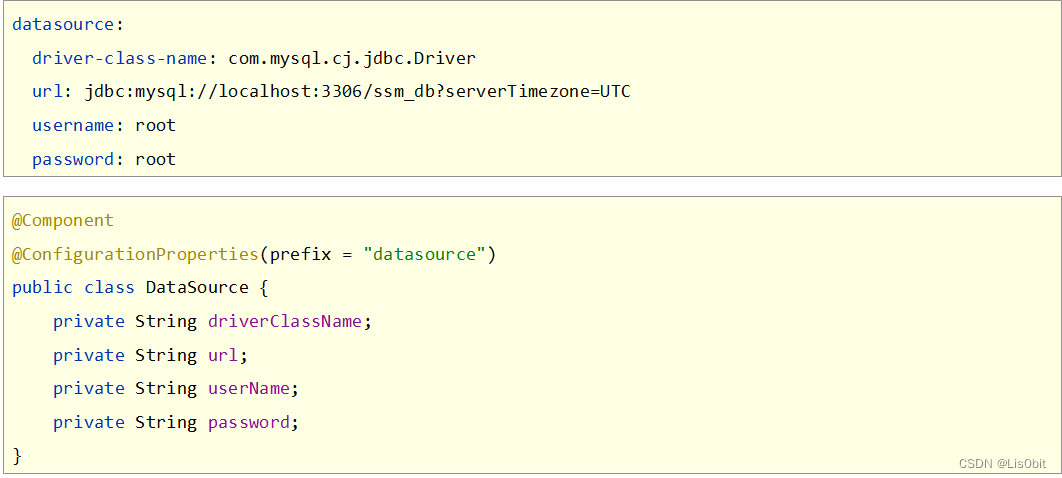
Task: Click the purple 'url' field in class
Action: 224,355
